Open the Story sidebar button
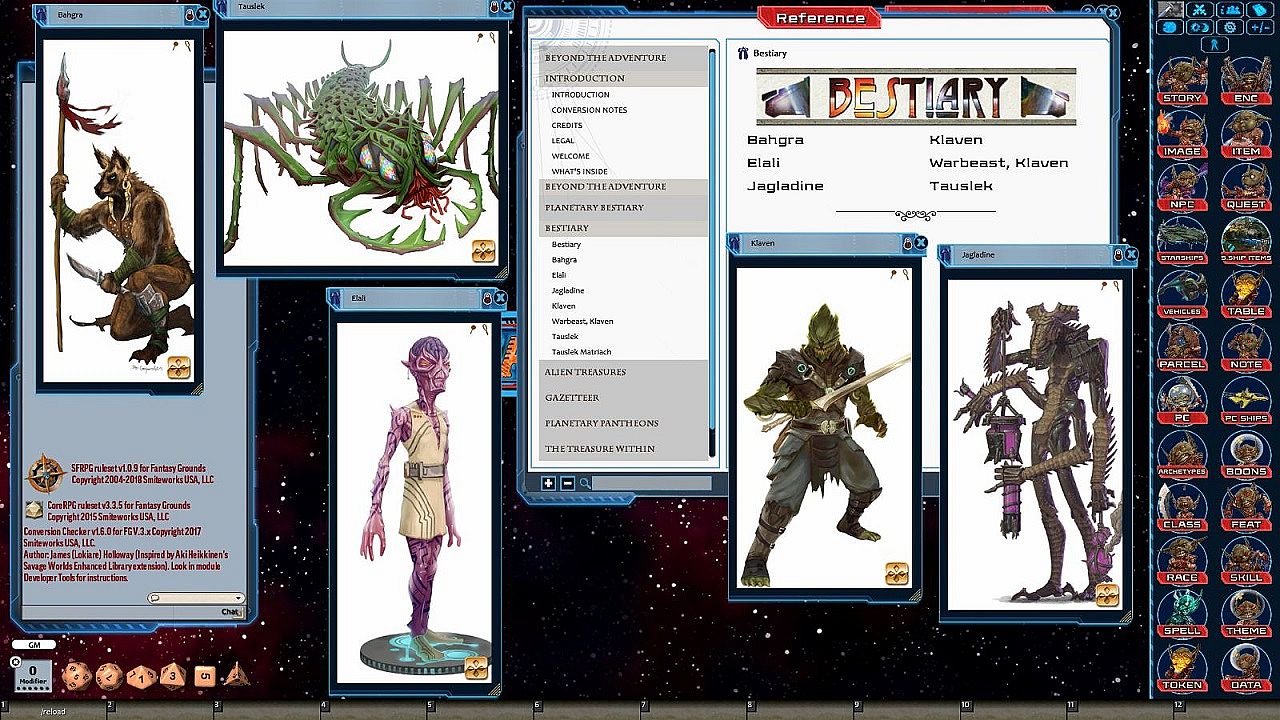Image resolution: width=1280 pixels, height=720 pixels. (1182, 81)
